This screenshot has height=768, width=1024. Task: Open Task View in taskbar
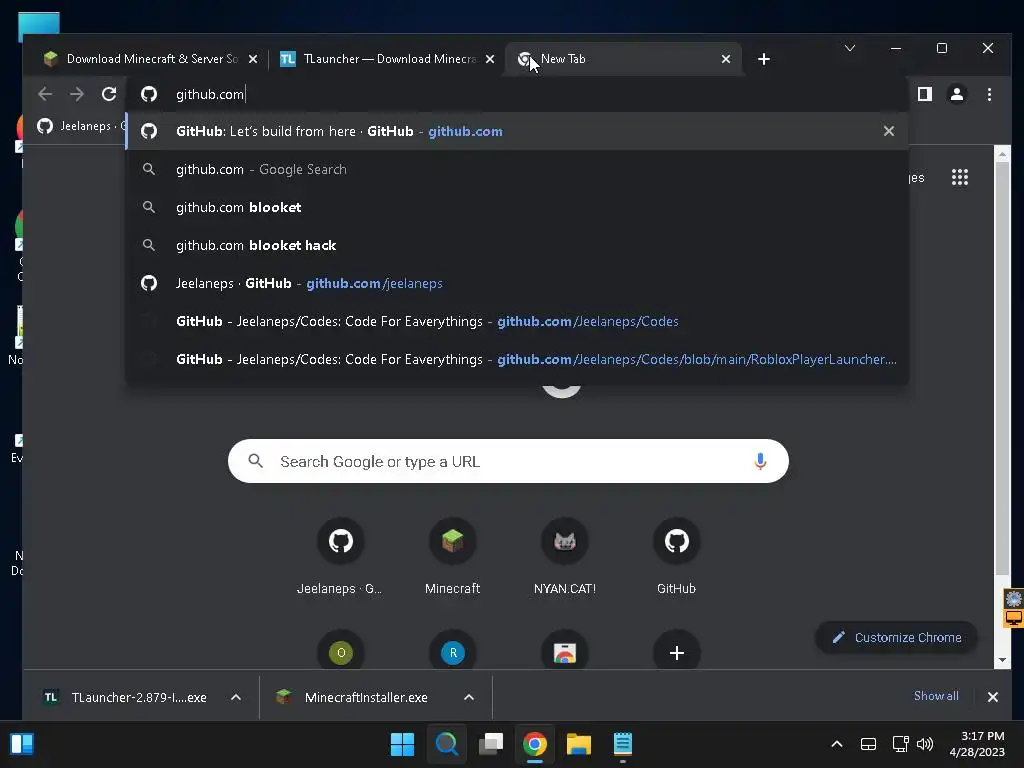tap(490, 744)
